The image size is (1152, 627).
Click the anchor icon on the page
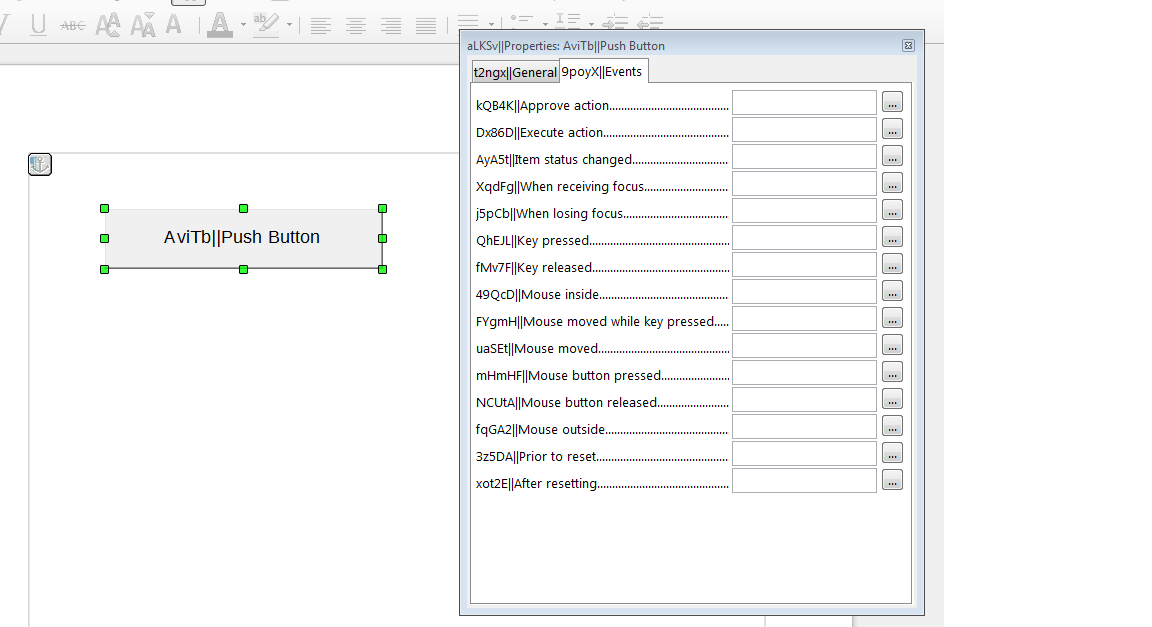pyautogui.click(x=40, y=165)
